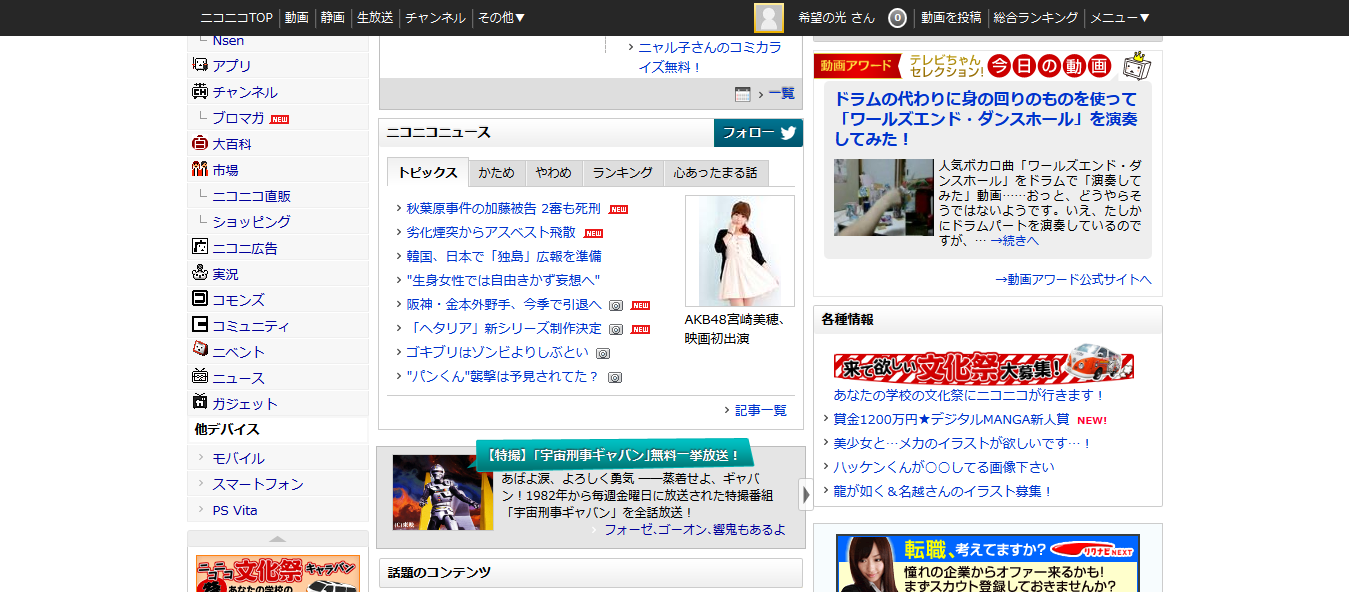Open 韓国、日本で「独島」広報を準備 headline

(x=504, y=256)
